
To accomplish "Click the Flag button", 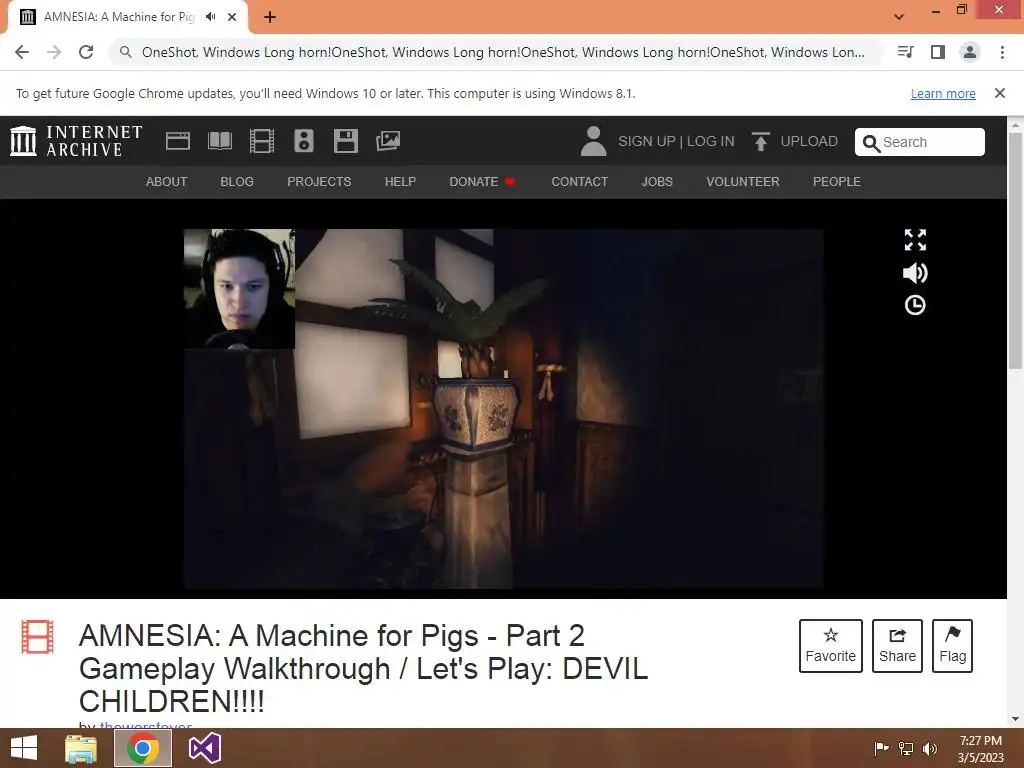I will coord(952,646).
